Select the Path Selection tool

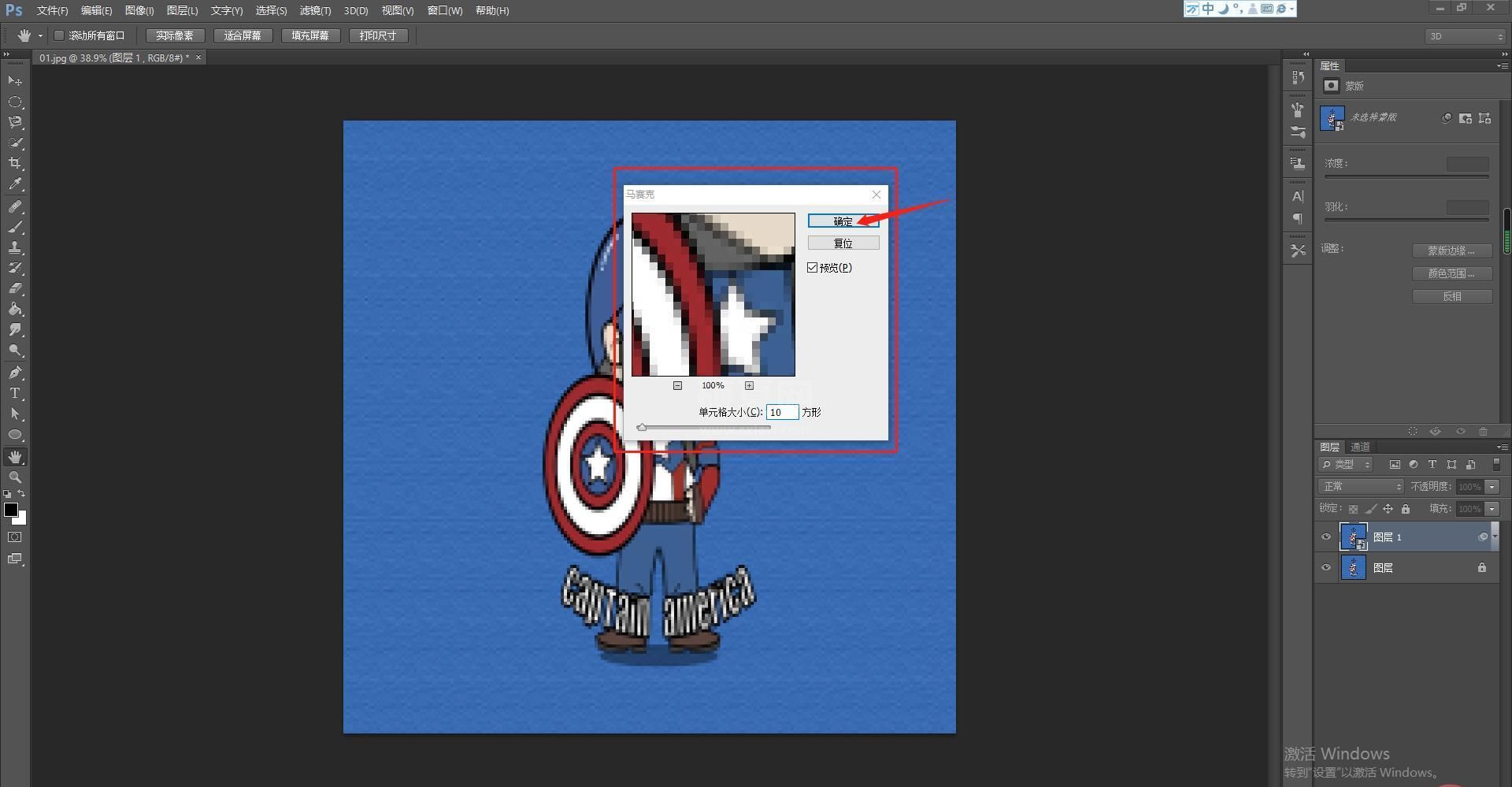coord(15,414)
